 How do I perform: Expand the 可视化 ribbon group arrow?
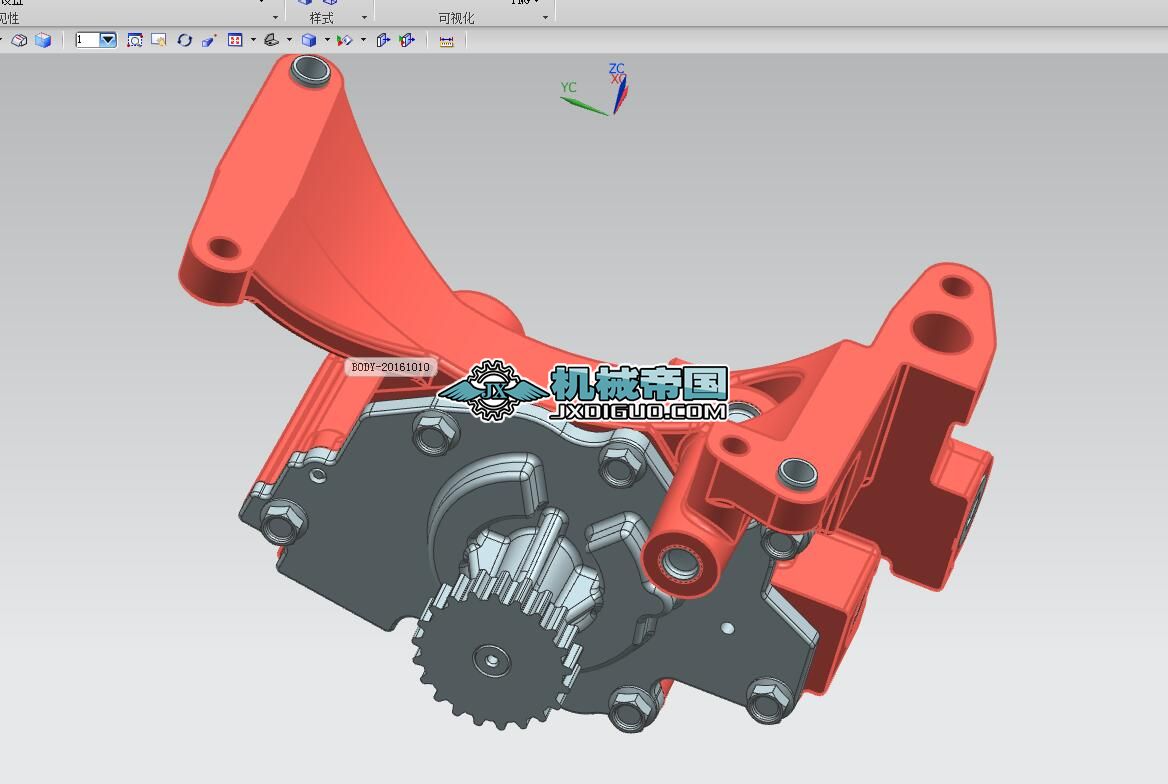pos(545,18)
